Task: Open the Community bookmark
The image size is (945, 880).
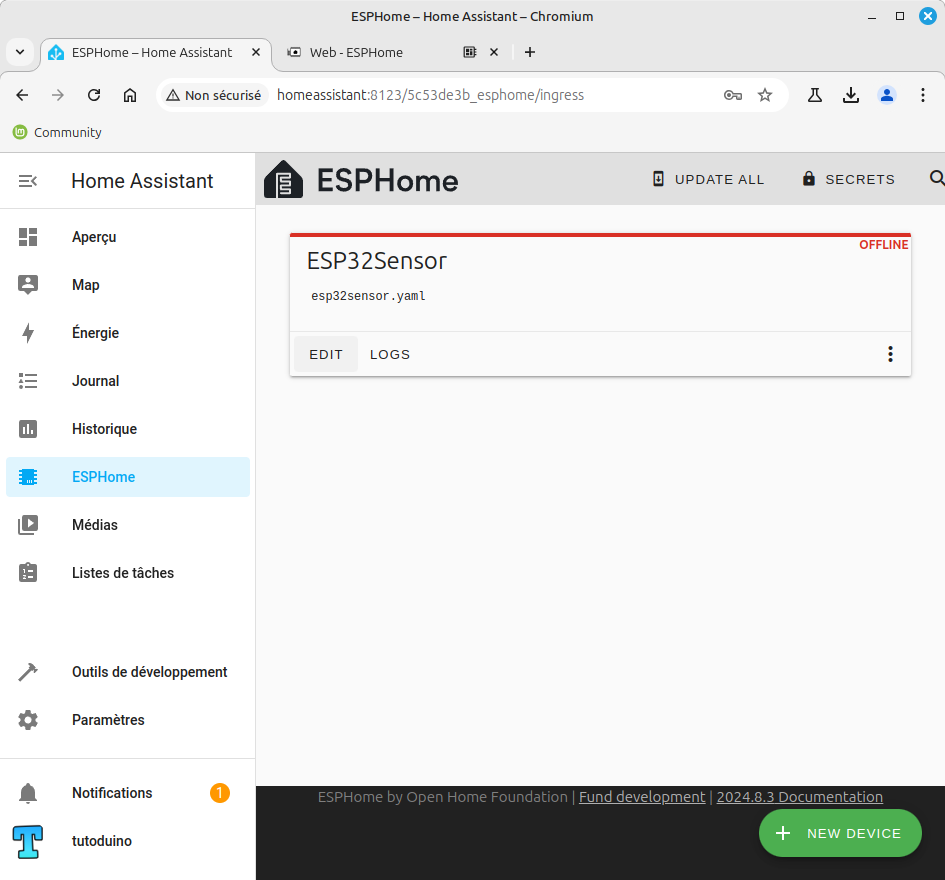Action: click(57, 132)
